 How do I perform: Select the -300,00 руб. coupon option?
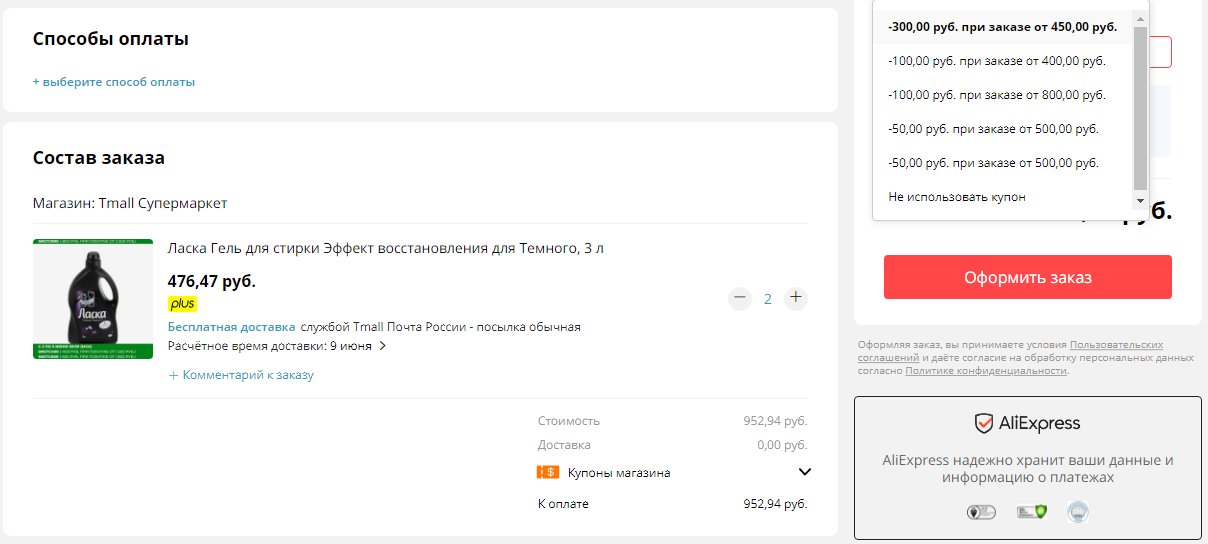(1003, 27)
